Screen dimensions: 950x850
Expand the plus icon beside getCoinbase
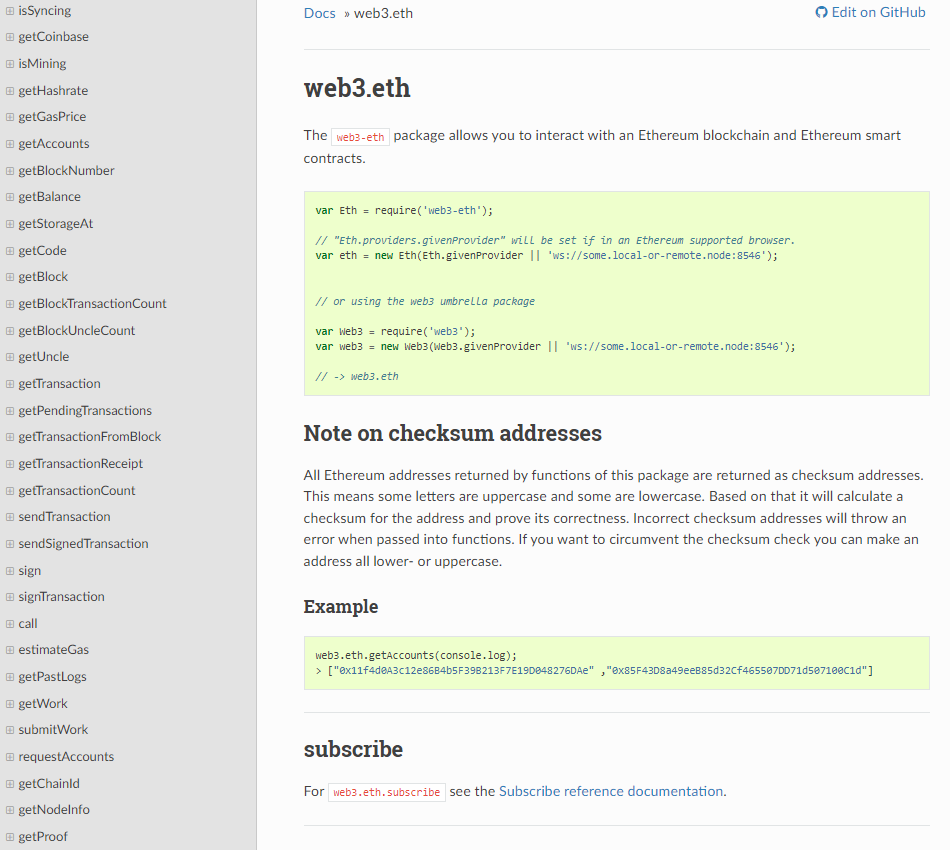pyautogui.click(x=8, y=36)
